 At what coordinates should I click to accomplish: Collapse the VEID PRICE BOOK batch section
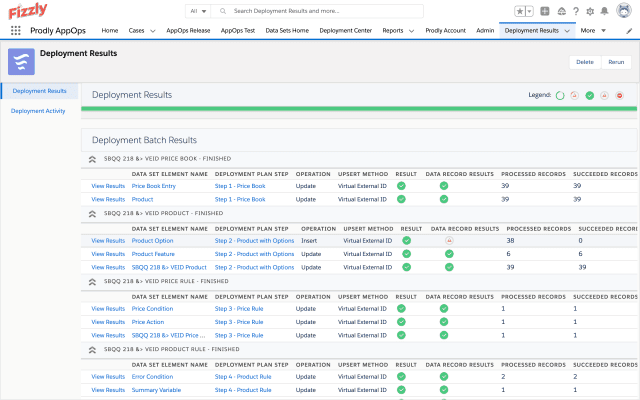(x=92, y=159)
